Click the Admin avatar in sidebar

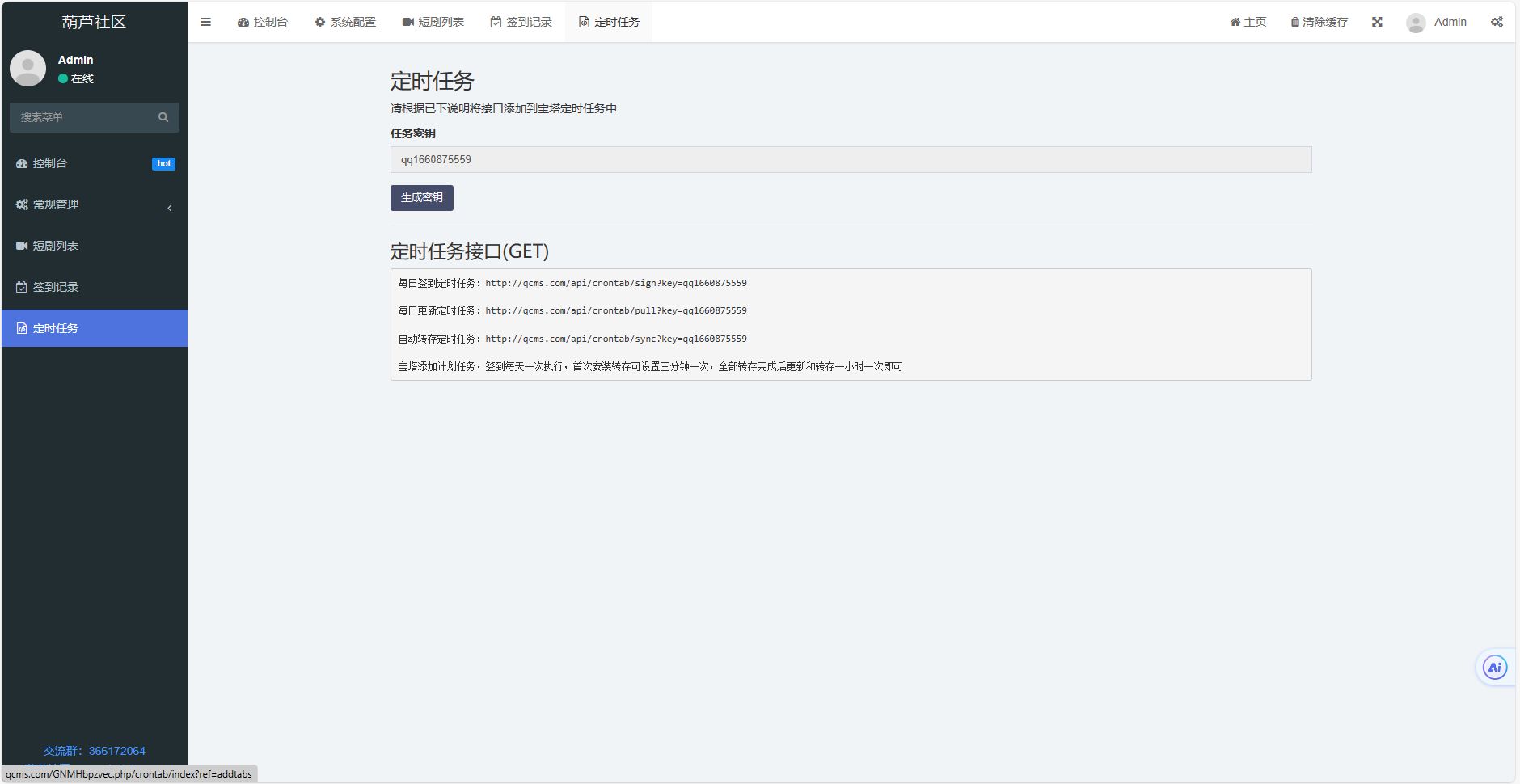pos(27,68)
